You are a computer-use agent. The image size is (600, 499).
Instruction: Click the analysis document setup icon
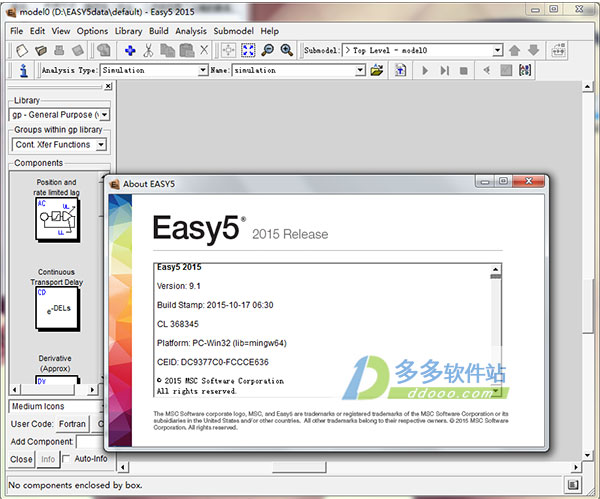click(400, 70)
